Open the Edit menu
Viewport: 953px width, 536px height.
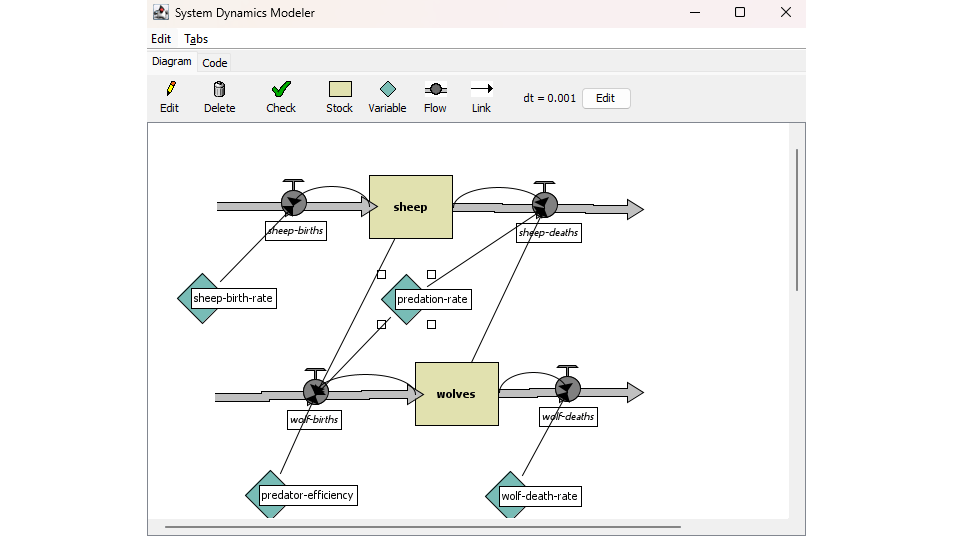coord(161,39)
